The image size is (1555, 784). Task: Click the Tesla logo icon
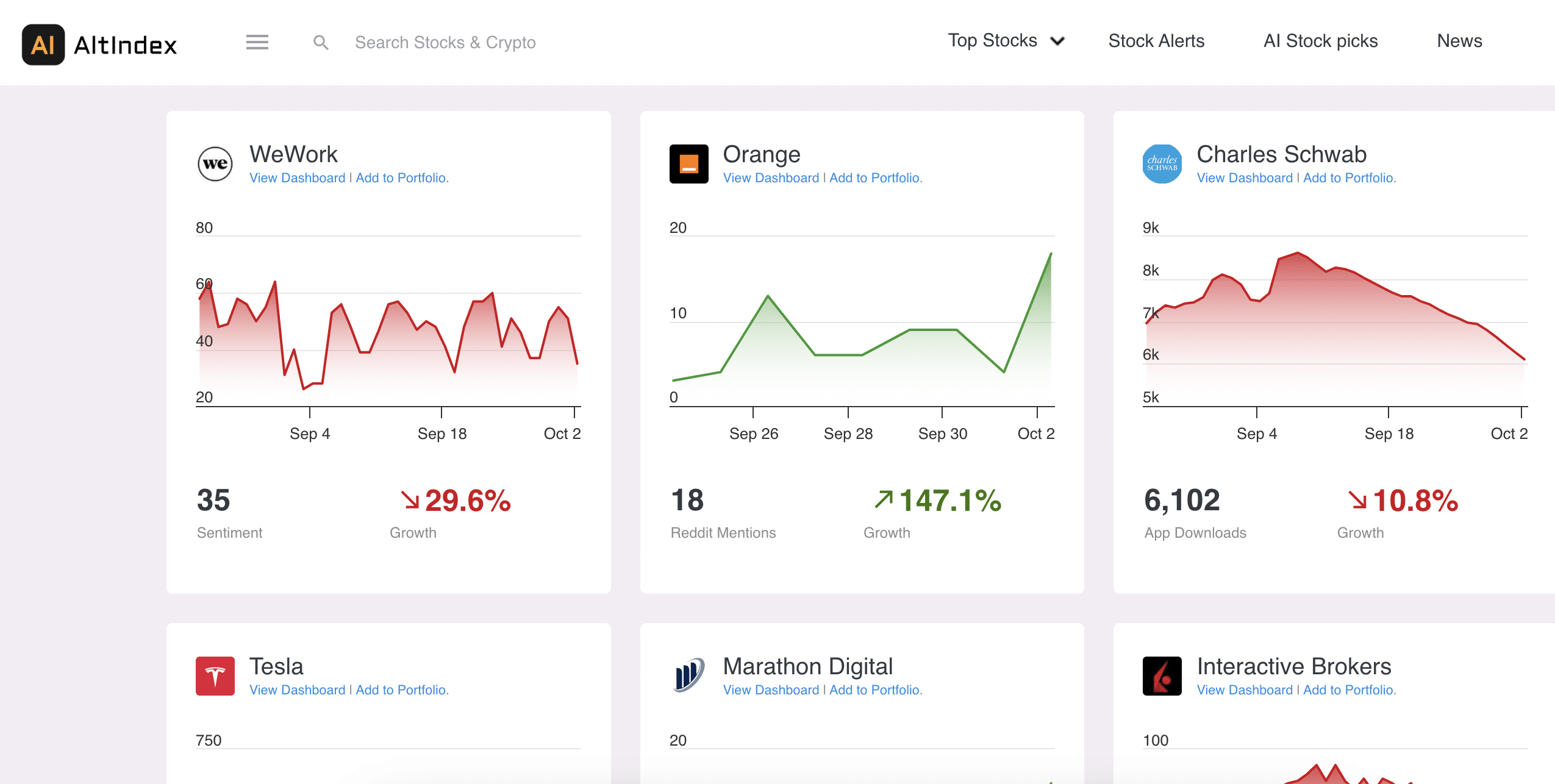tap(215, 676)
